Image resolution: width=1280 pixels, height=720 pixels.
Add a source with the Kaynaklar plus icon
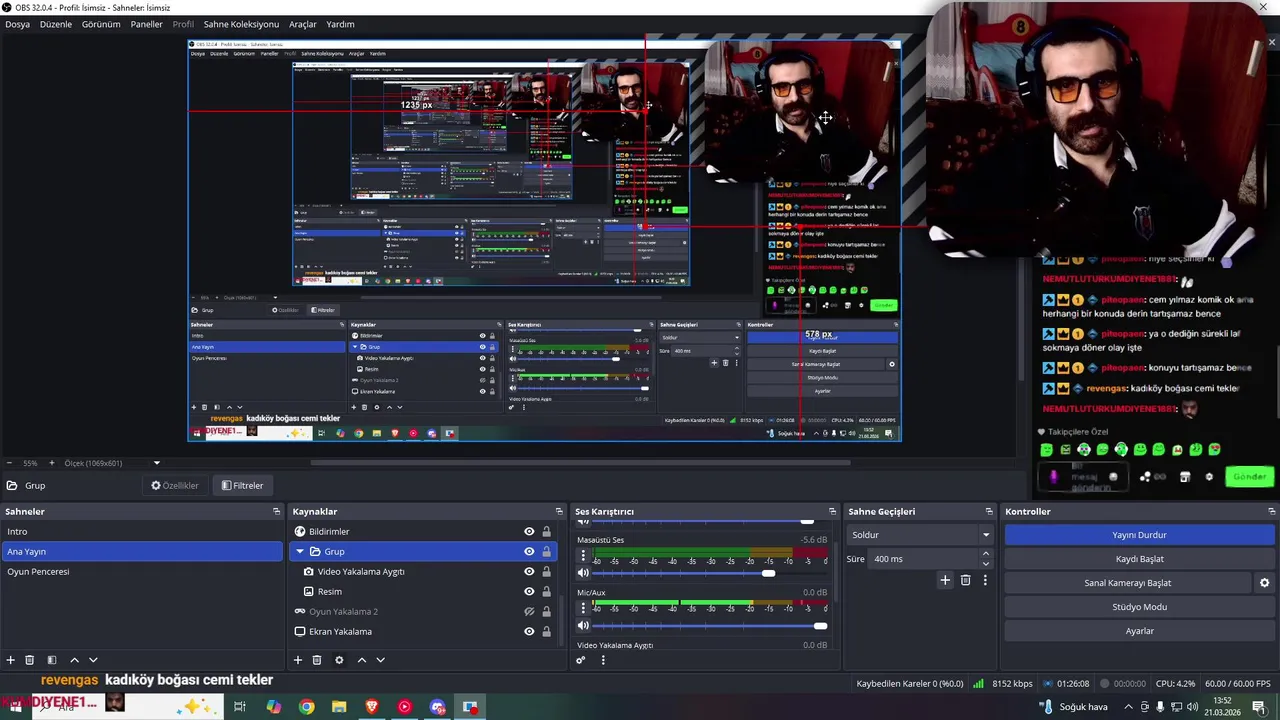(x=297, y=660)
